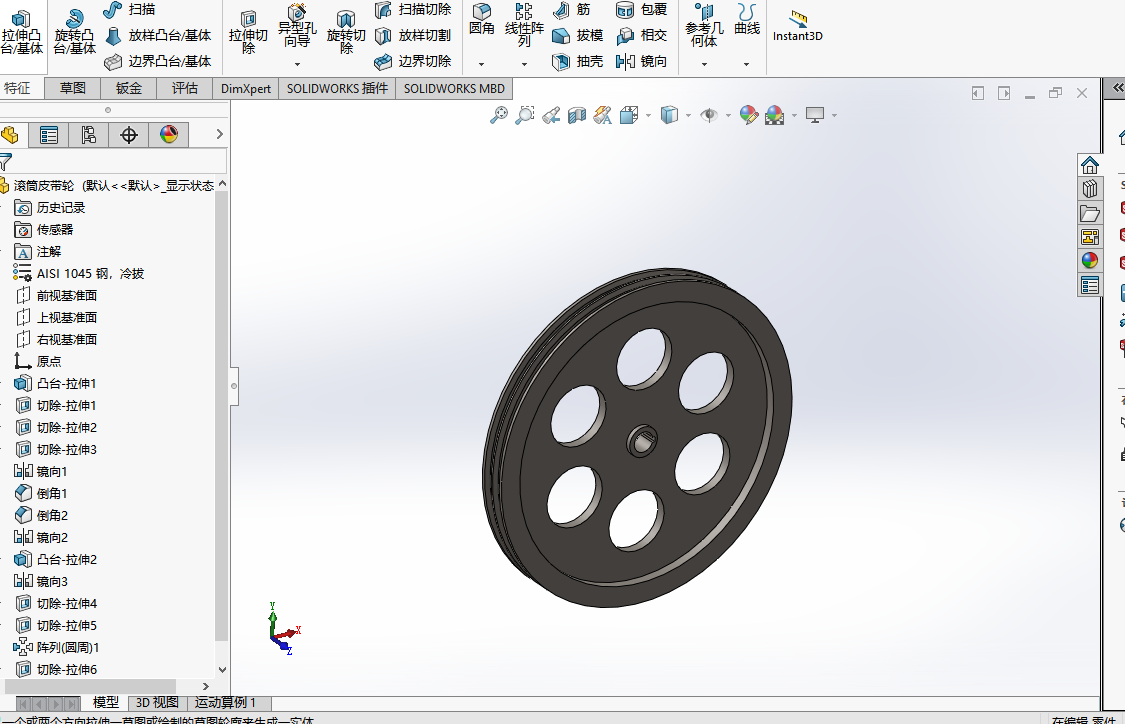Open the FeatureManager design tree tab
This screenshot has height=724, width=1125.
(x=10, y=135)
